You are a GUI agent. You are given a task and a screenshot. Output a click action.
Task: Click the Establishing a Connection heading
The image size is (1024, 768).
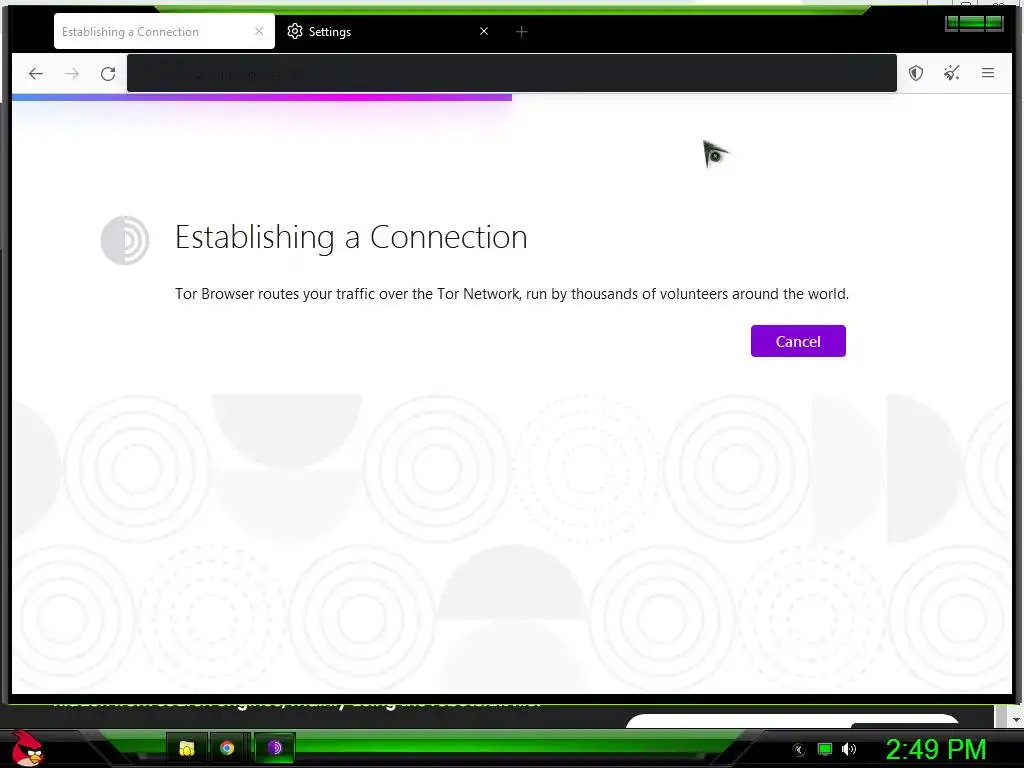[351, 237]
